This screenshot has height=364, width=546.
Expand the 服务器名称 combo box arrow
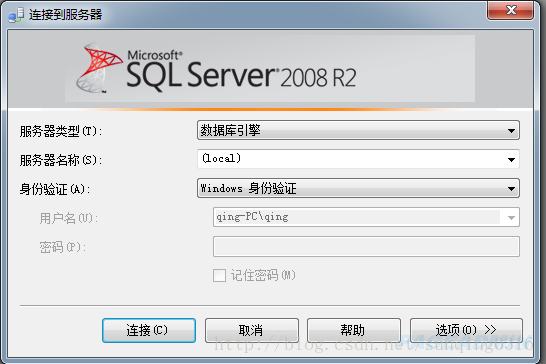click(511, 160)
